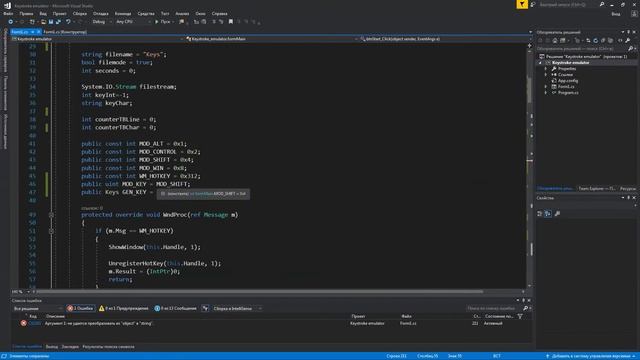Open the Файл menu
The height and width of the screenshot is (360, 640).
coord(8,13)
